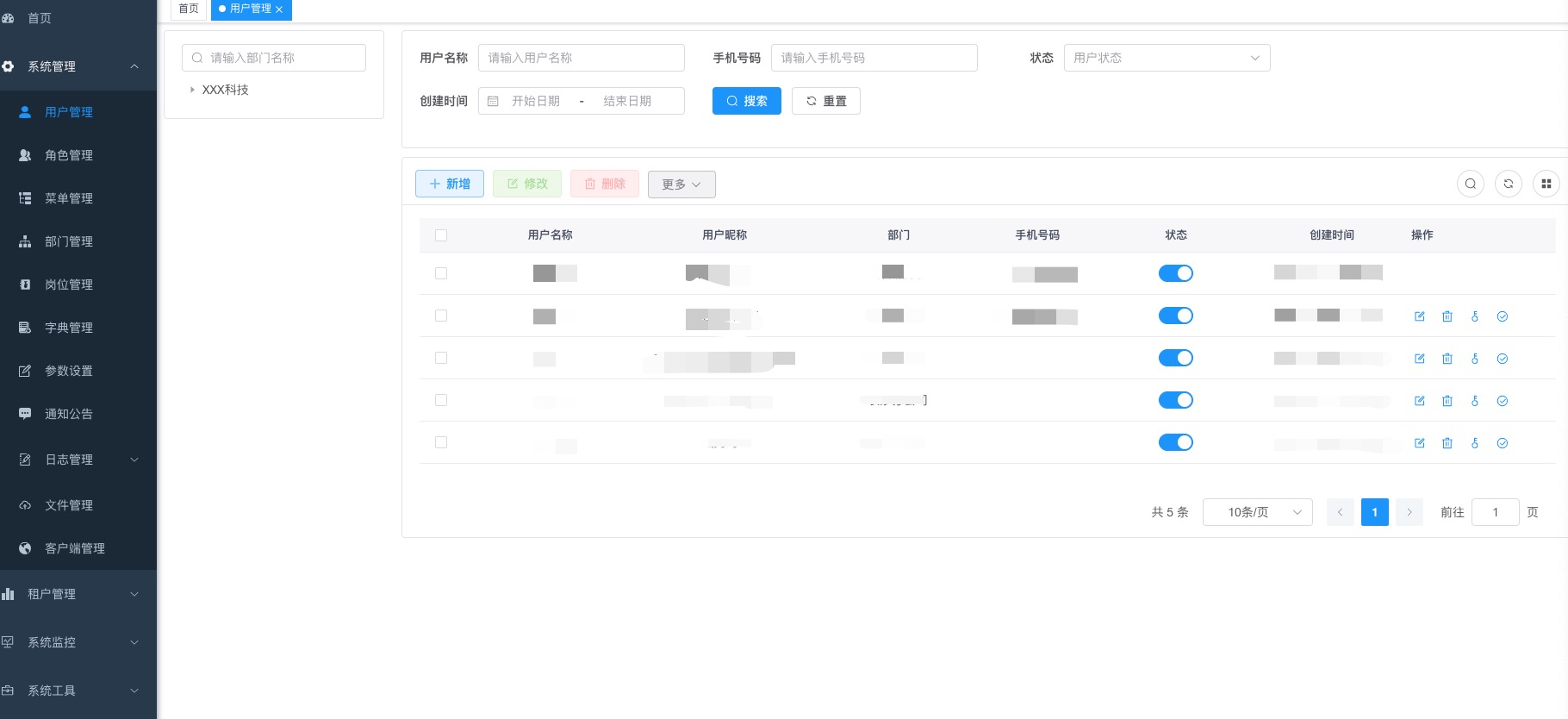The height and width of the screenshot is (719, 1568).
Task: Click check-circle icon in fourth table row
Action: (x=1503, y=401)
